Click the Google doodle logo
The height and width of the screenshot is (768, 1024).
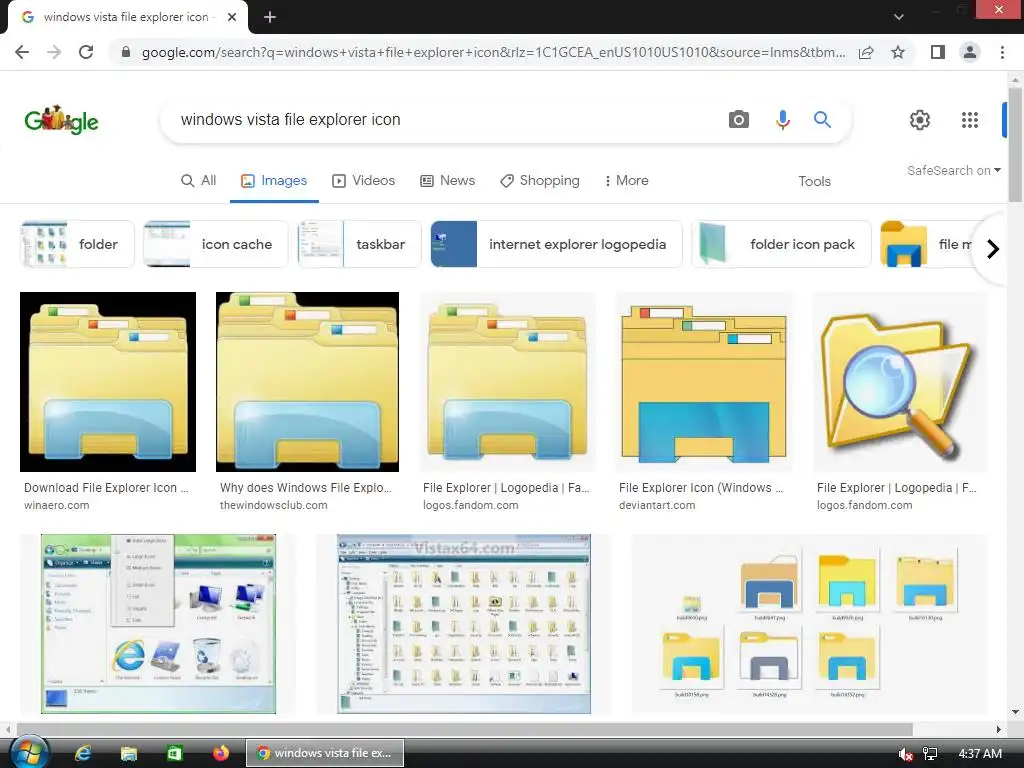click(61, 120)
